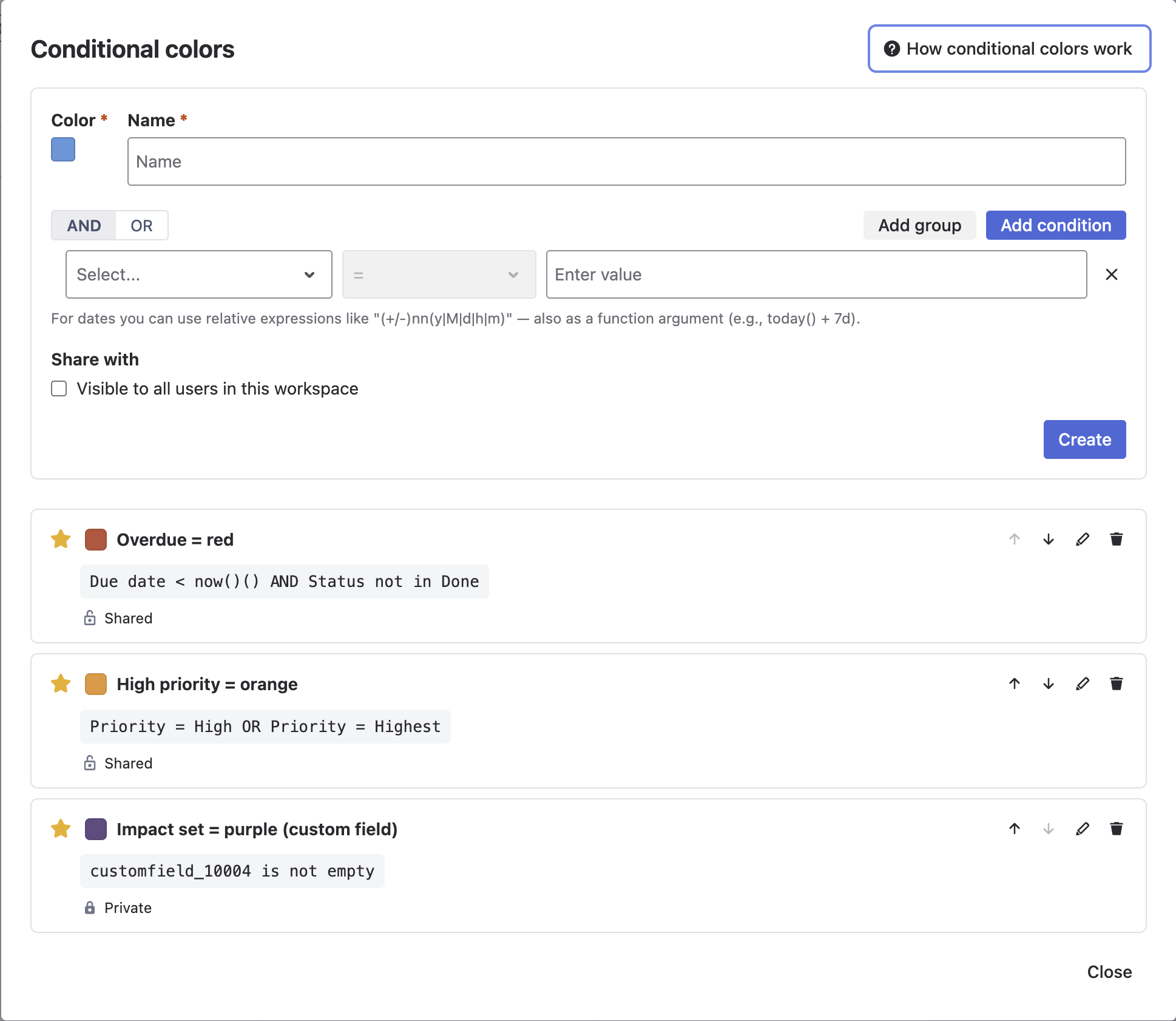
Task: Toggle favorite star on Impact set = purple rule
Action: [61, 829]
